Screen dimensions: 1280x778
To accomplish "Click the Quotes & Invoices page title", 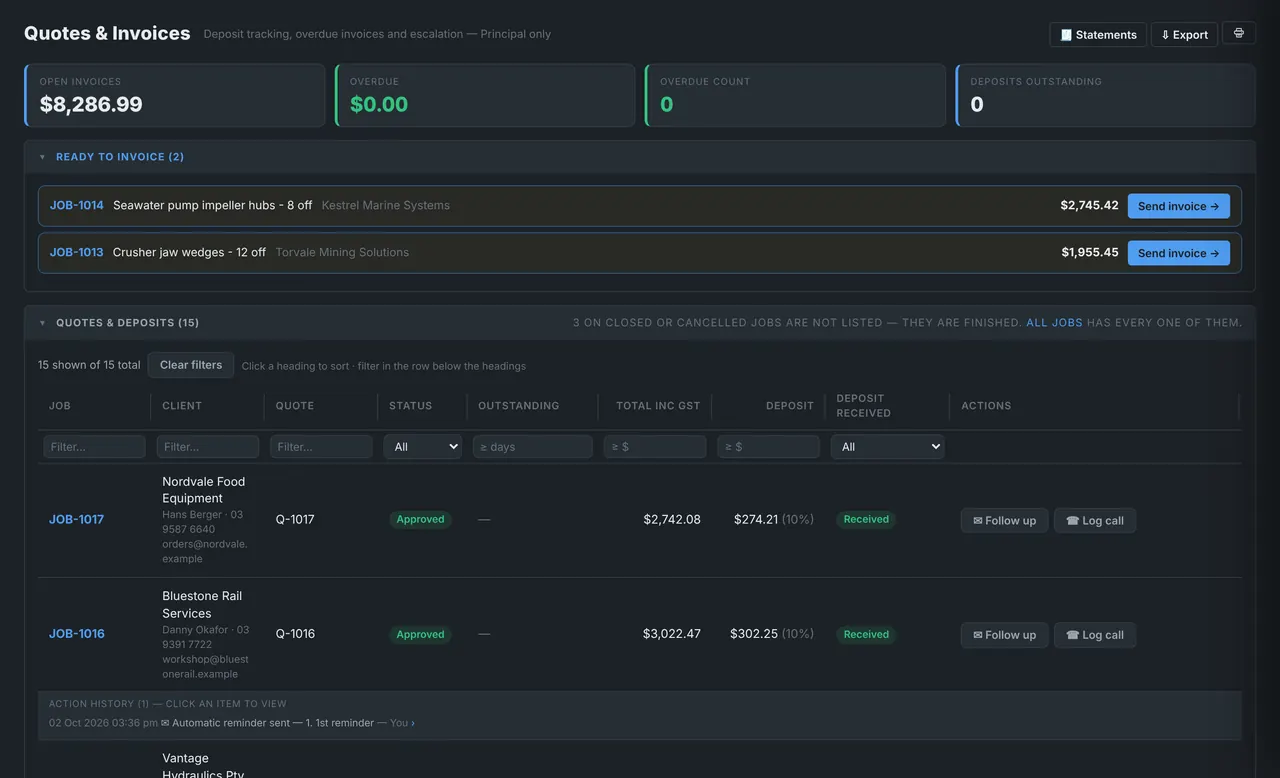I will [107, 33].
